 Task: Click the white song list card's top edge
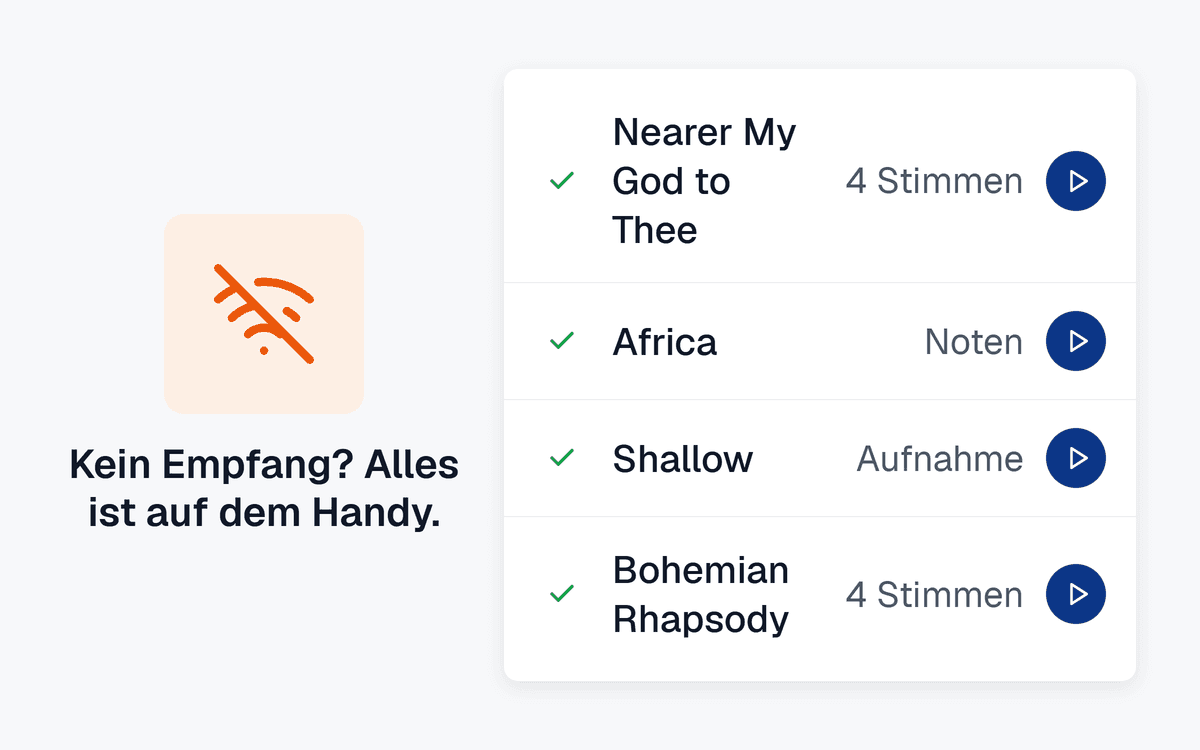pyautogui.click(x=820, y=70)
